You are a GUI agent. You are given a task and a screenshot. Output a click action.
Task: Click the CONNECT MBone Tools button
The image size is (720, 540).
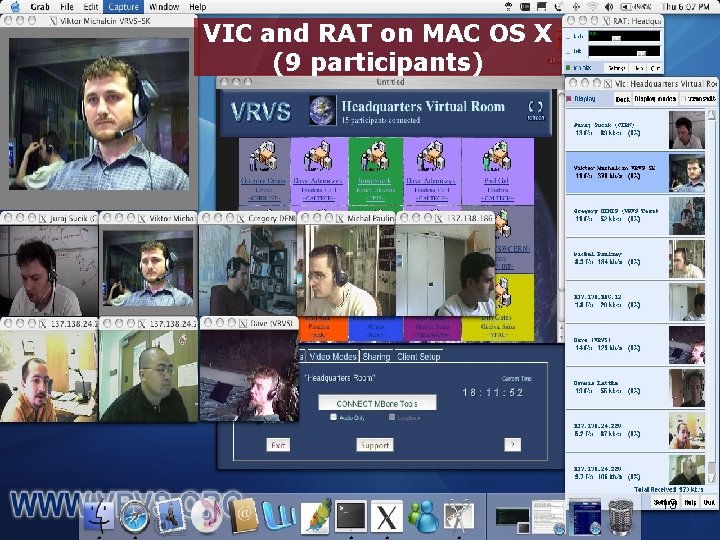point(377,403)
